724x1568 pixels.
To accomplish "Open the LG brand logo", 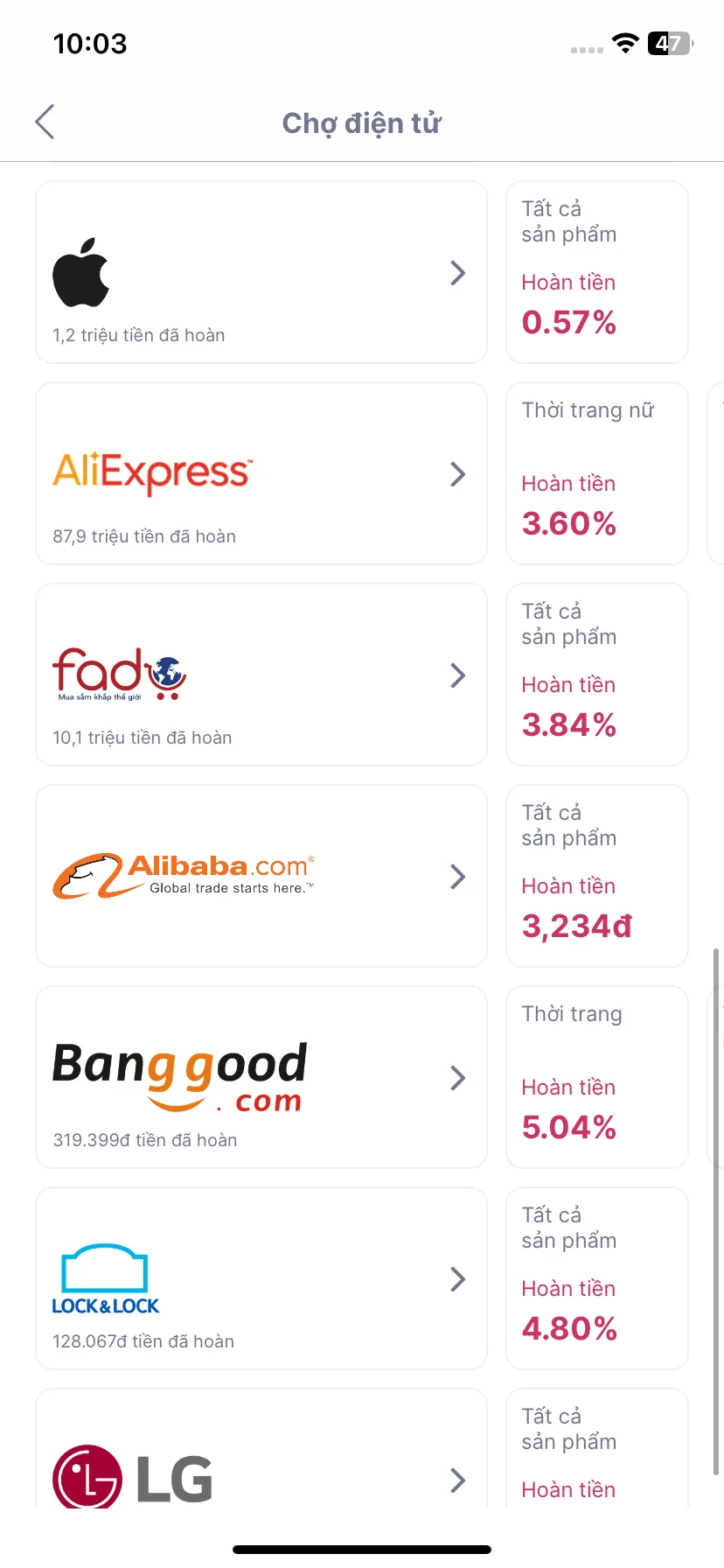I will click(133, 1477).
